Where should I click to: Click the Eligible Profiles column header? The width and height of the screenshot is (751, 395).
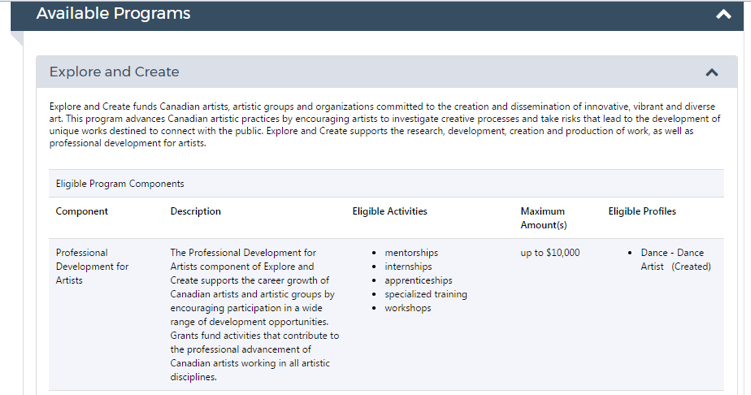[642, 211]
